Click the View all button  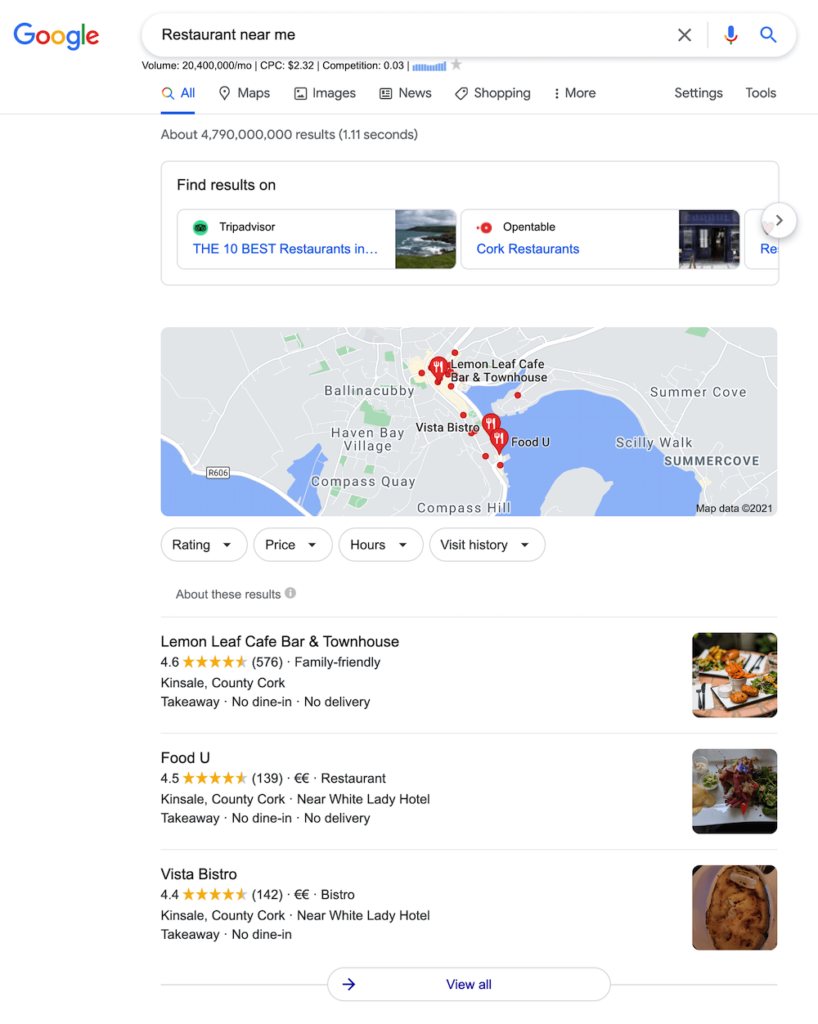tap(469, 984)
